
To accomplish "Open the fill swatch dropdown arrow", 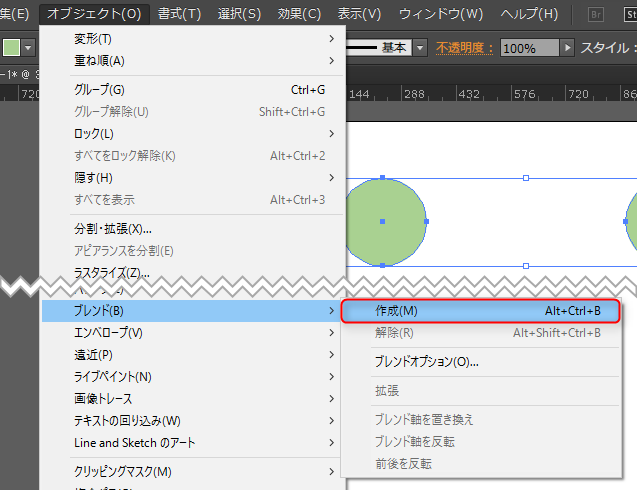I will click(28, 48).
